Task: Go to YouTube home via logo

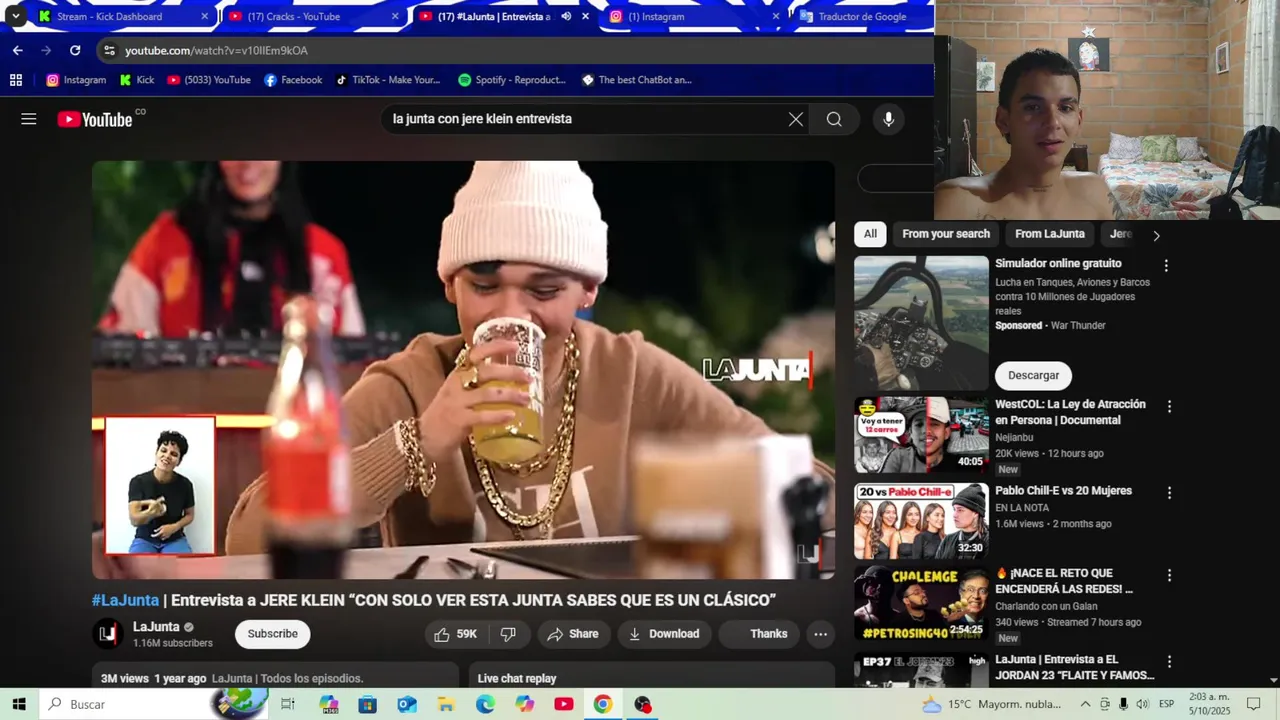Action: 94,119
